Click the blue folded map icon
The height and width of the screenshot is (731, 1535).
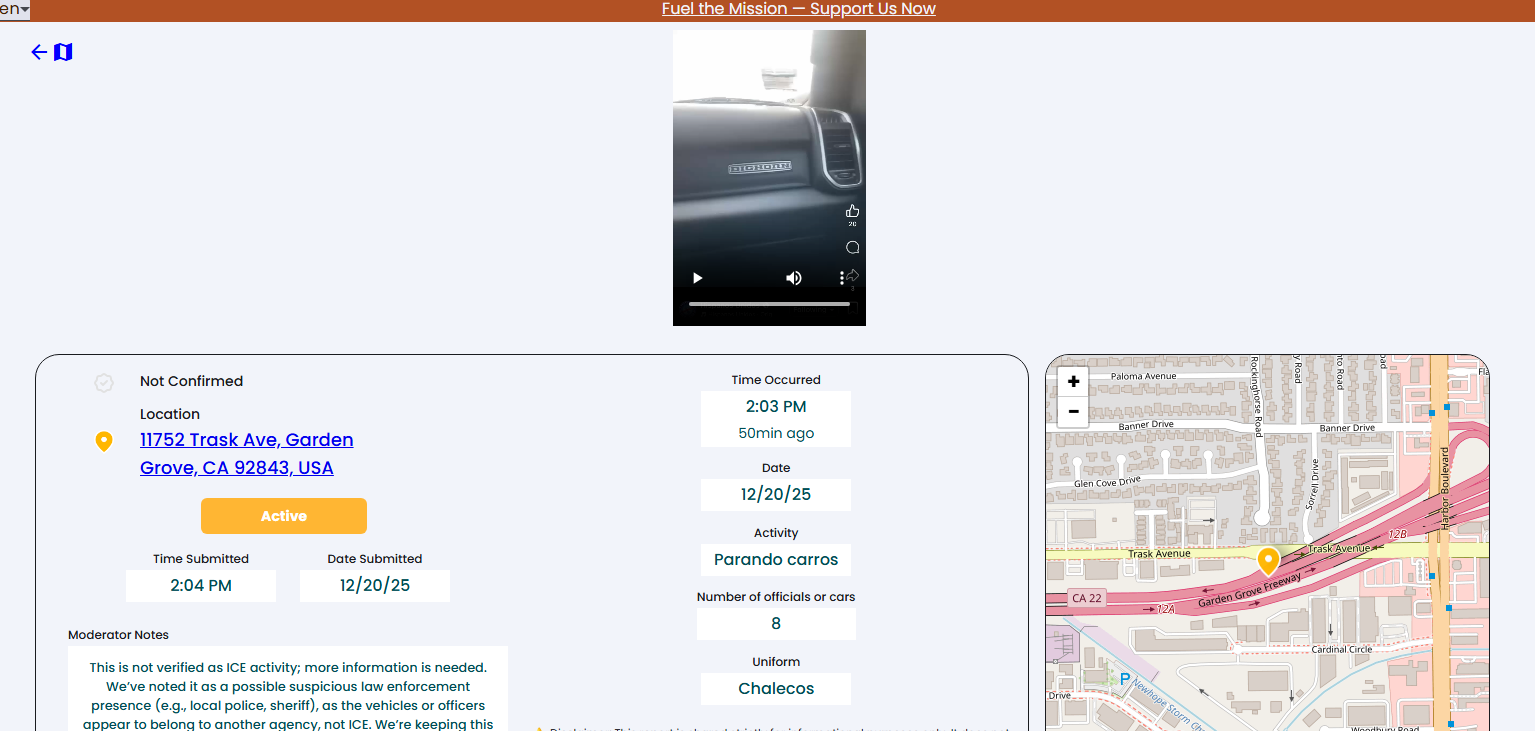pyautogui.click(x=63, y=52)
